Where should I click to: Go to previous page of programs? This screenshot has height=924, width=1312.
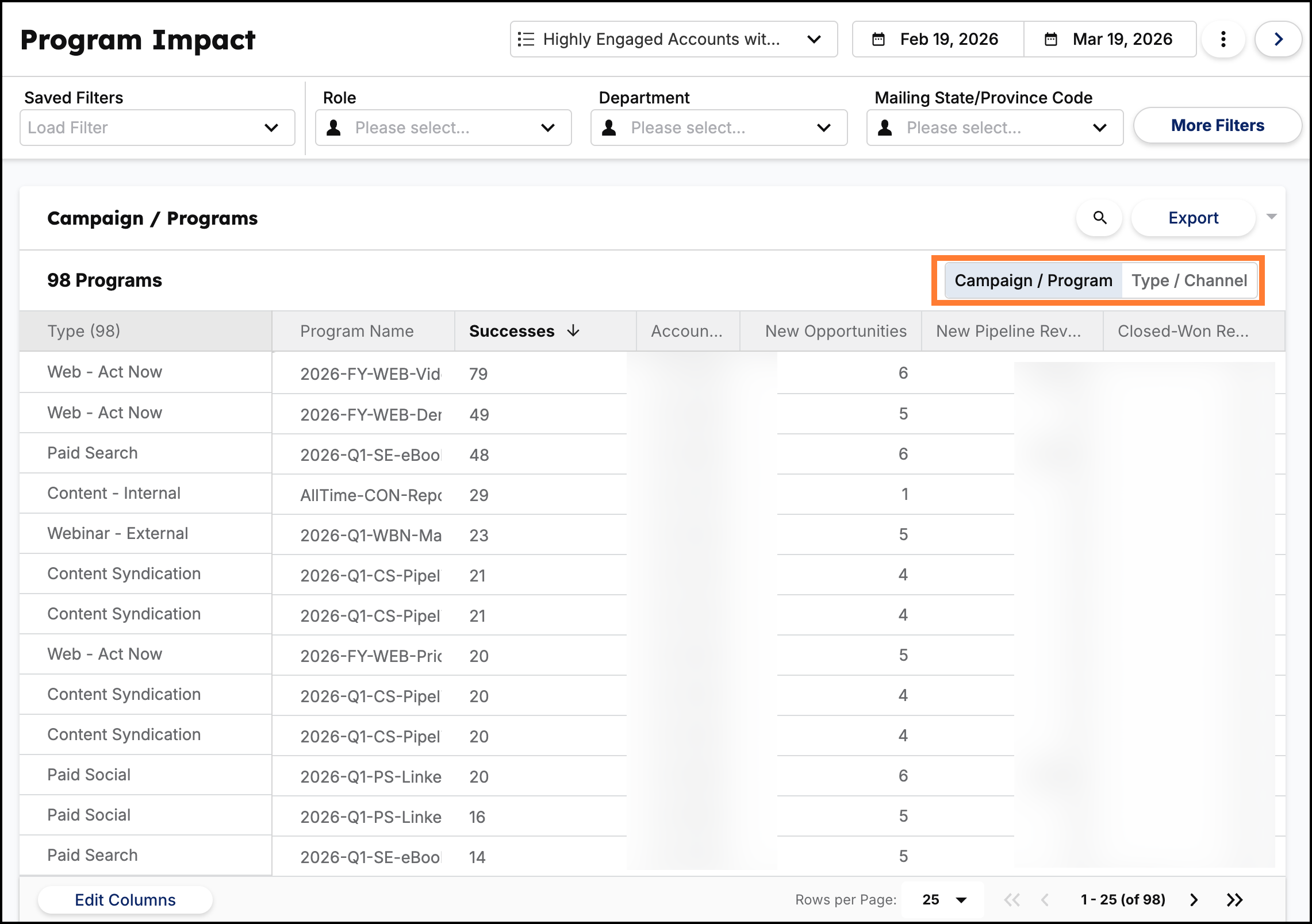(x=1045, y=900)
